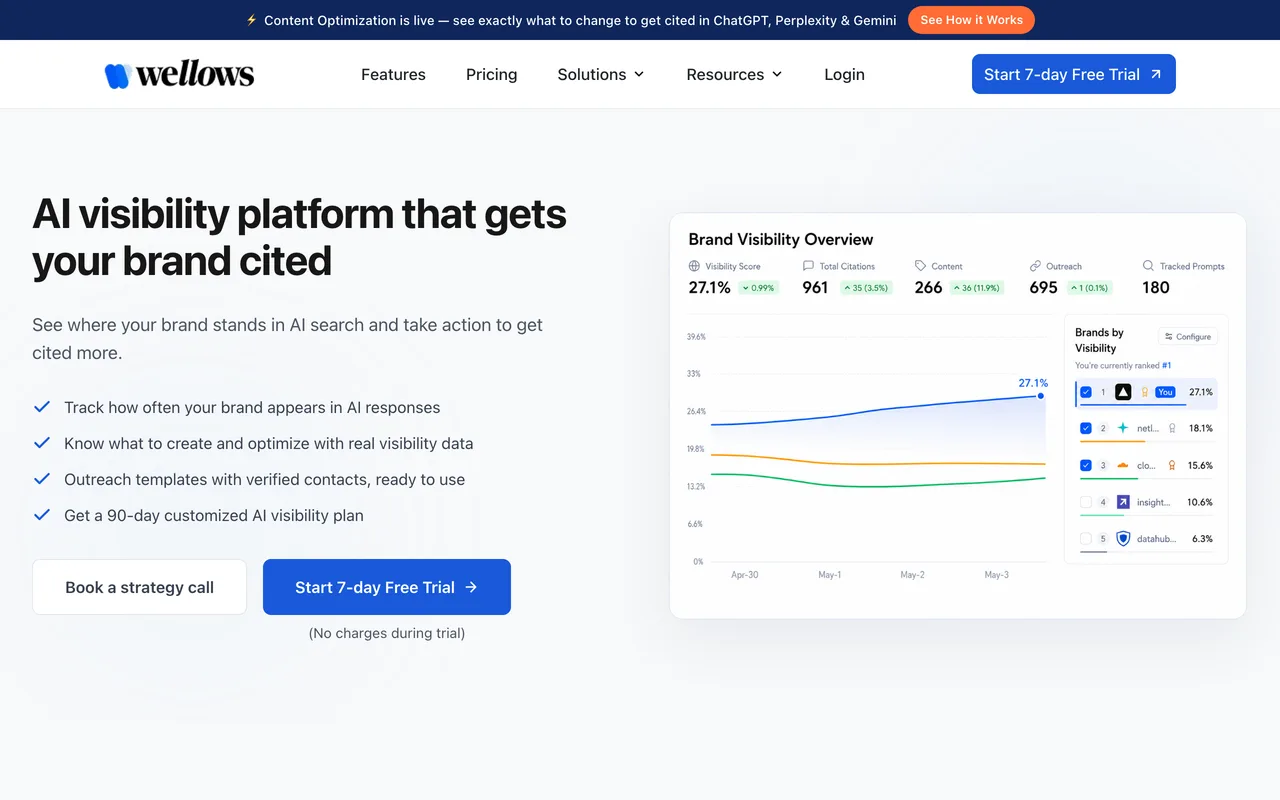Click the tag icon next to Content
The height and width of the screenshot is (800, 1280).
(920, 266)
